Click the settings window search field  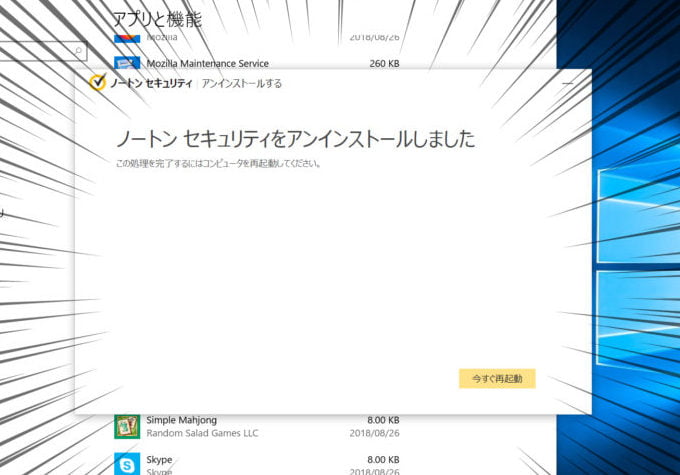[43, 51]
